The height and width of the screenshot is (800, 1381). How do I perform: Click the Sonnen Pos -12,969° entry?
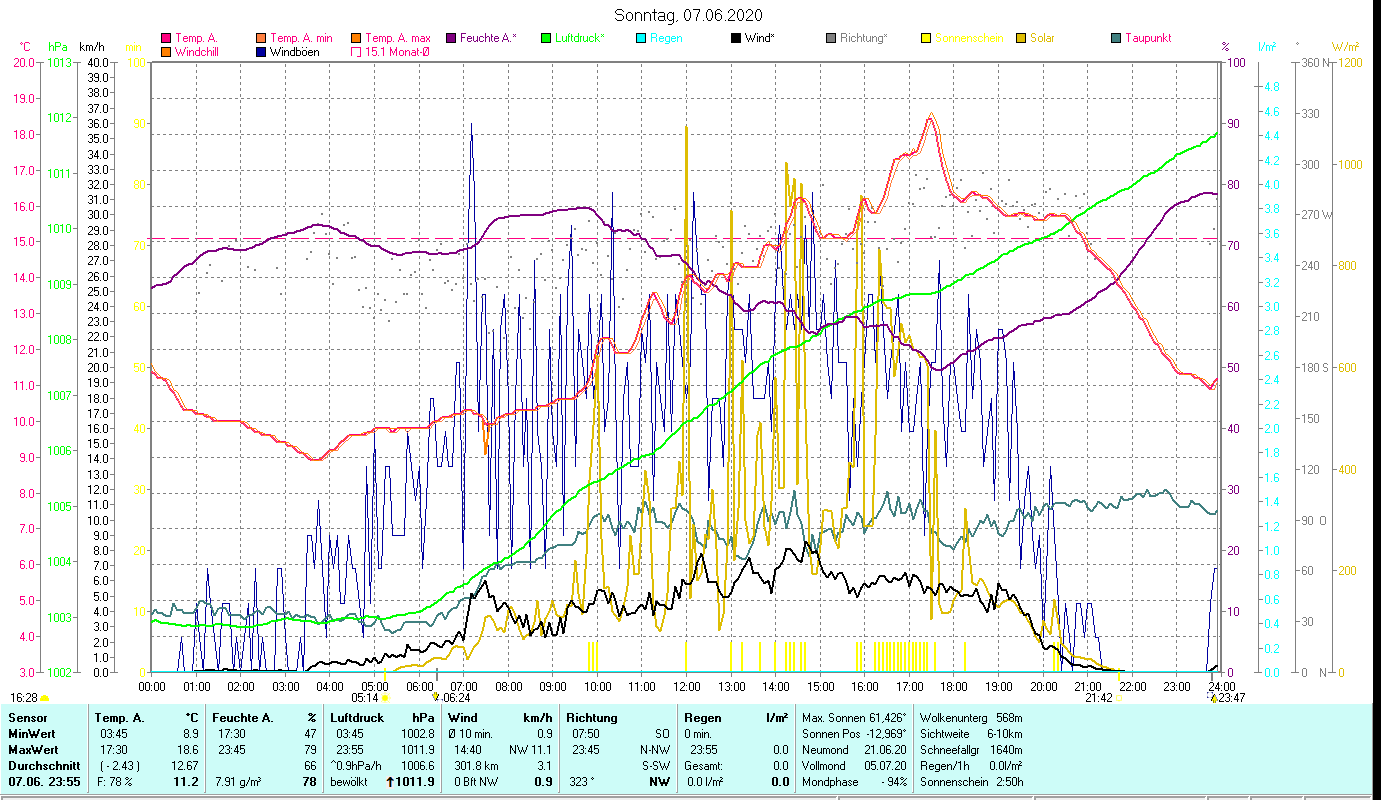pyautogui.click(x=855, y=734)
